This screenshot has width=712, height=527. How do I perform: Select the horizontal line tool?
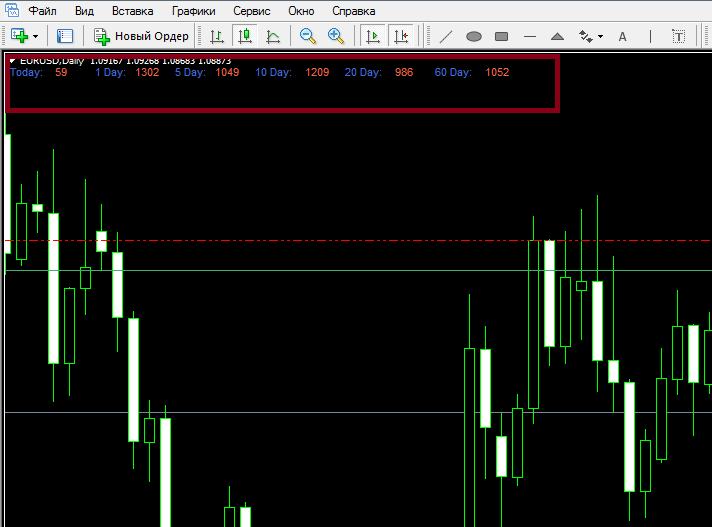[530, 36]
